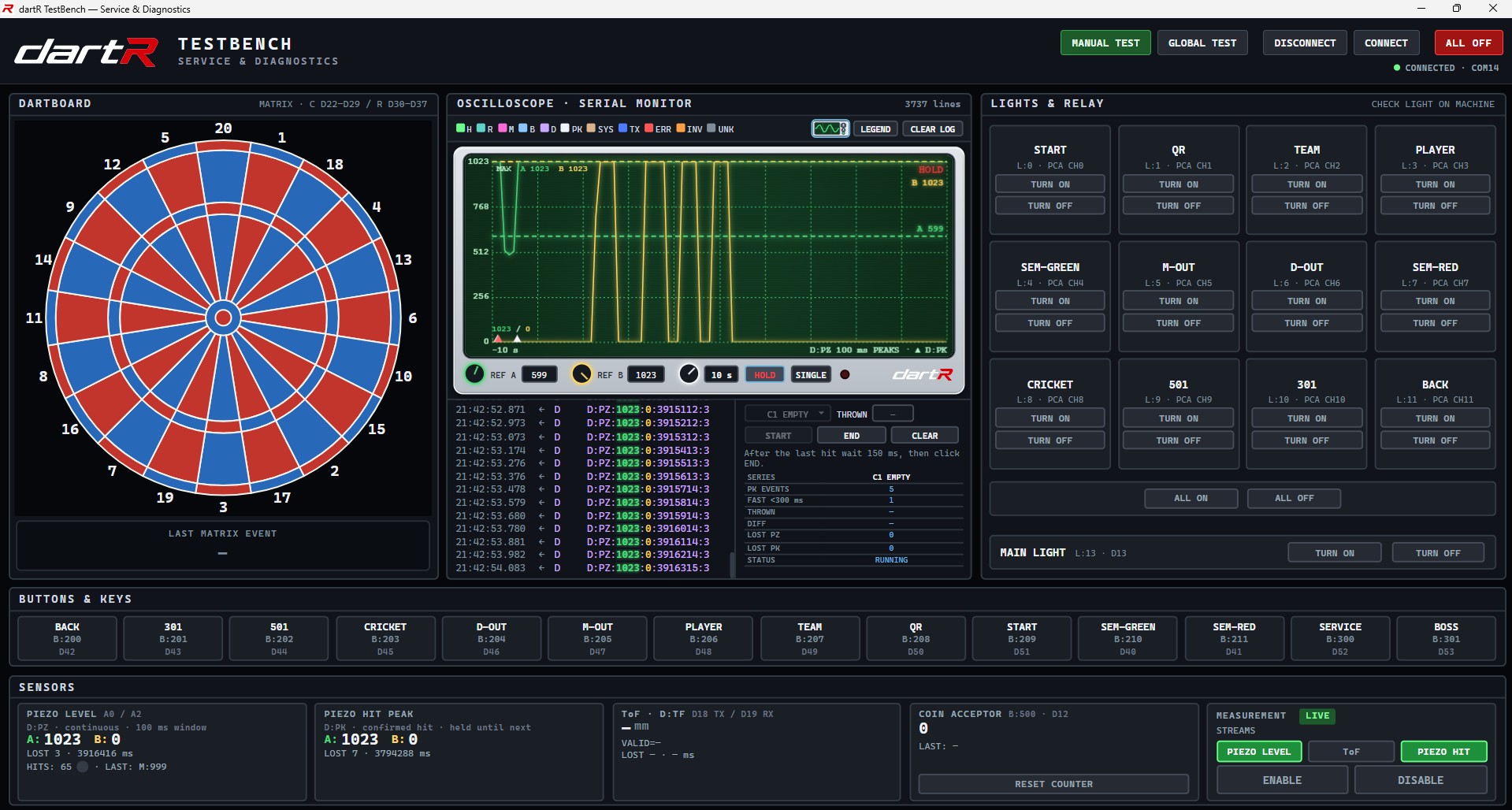Image resolution: width=1512 pixels, height=810 pixels.
Task: Click the white triangle marker on the scope baseline
Action: pyautogui.click(x=517, y=339)
